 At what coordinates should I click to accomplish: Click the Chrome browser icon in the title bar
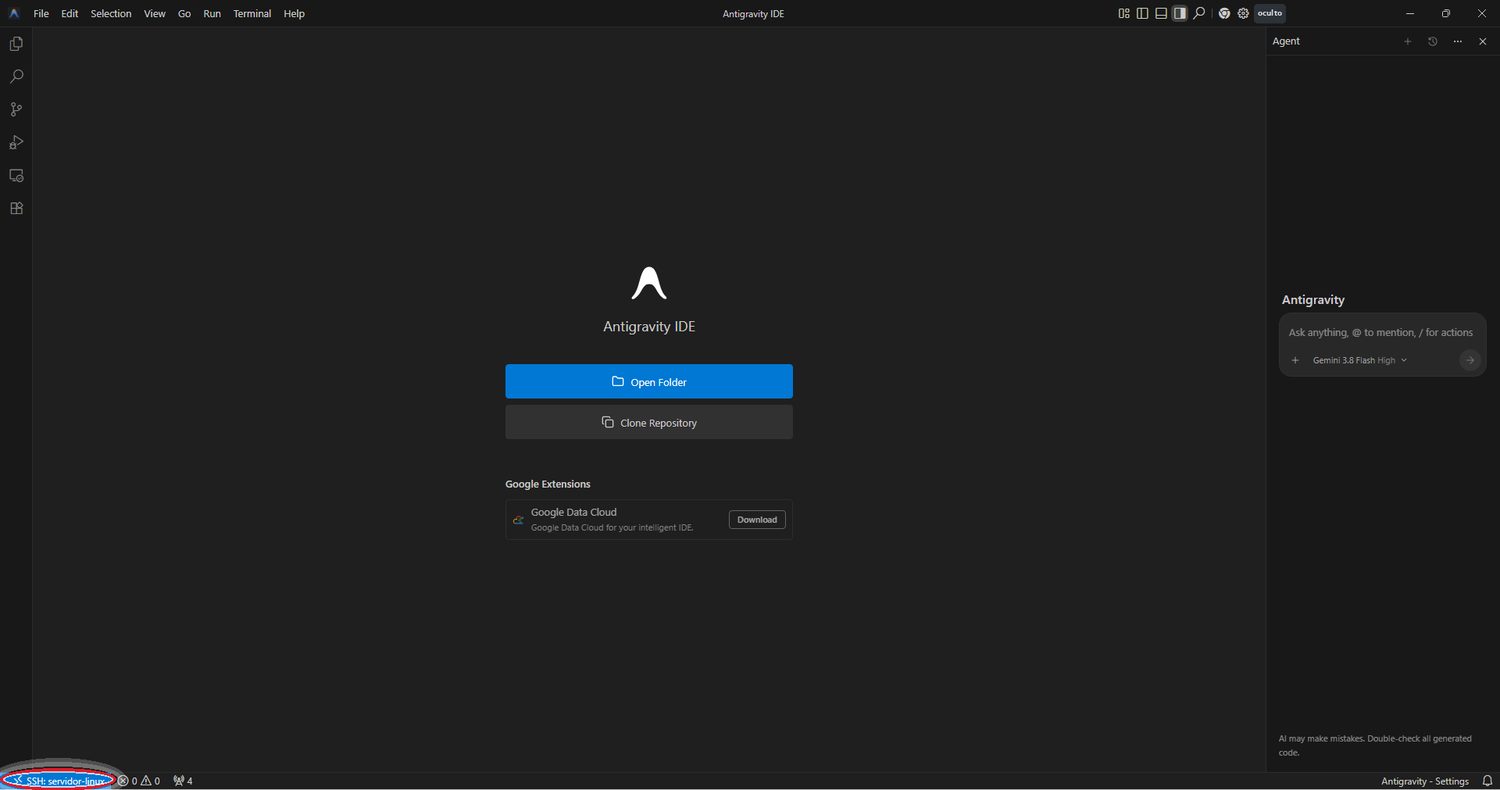(x=1224, y=14)
